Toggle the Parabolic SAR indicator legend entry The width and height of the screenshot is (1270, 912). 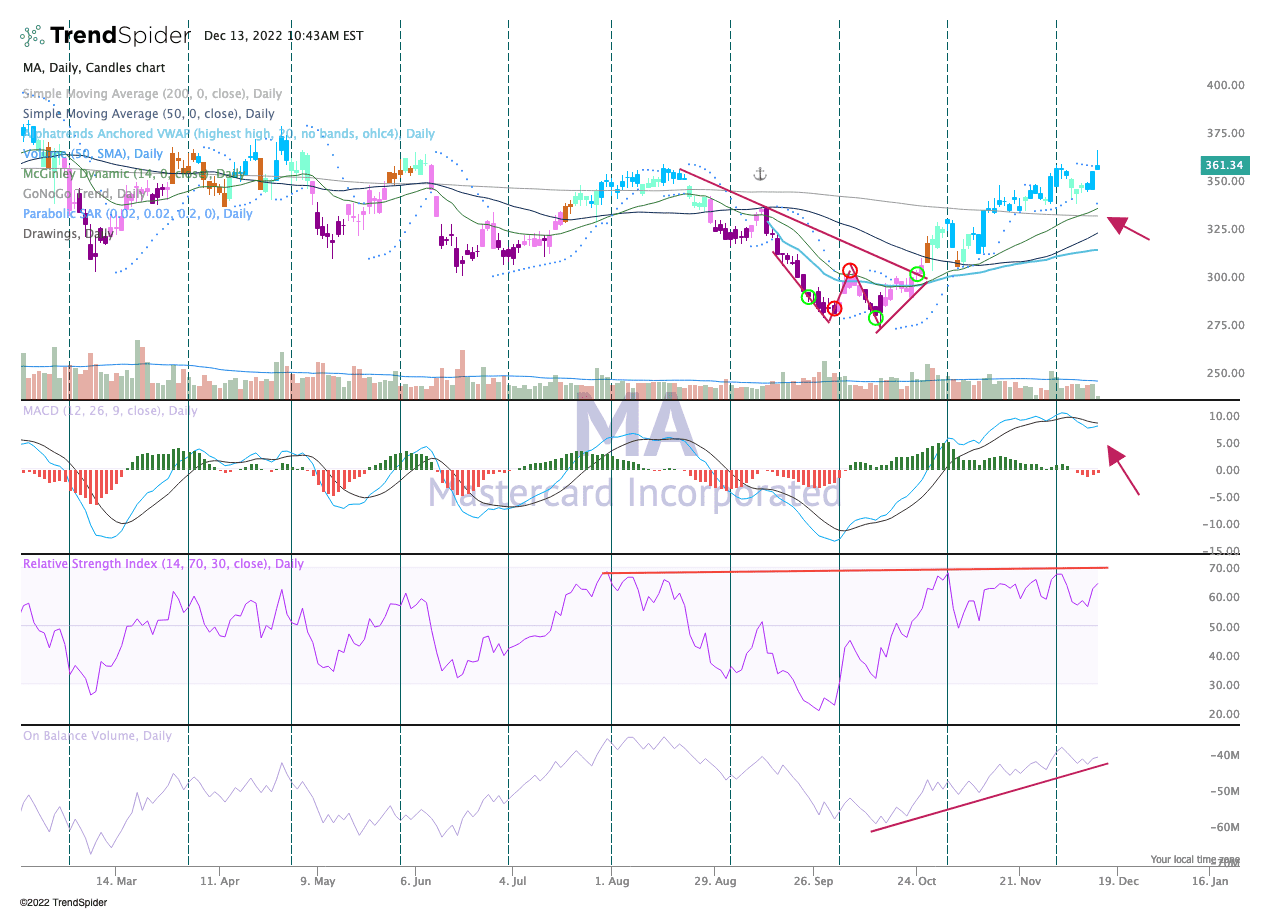(x=138, y=214)
